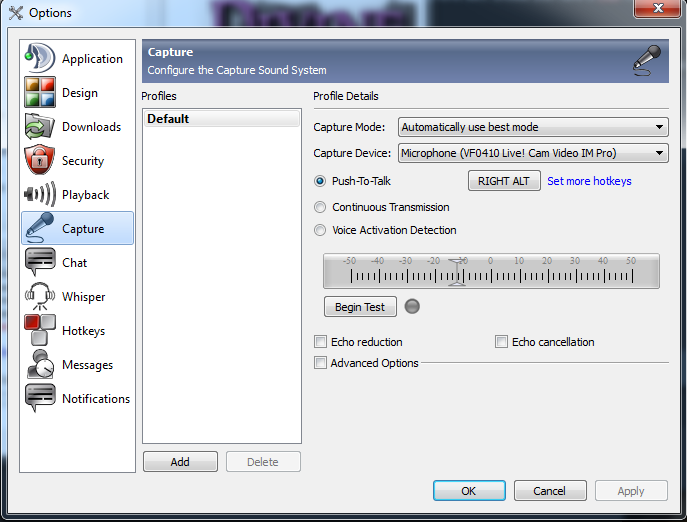Select the Default profile in Profiles list
Image resolution: width=687 pixels, height=522 pixels.
pos(222,119)
